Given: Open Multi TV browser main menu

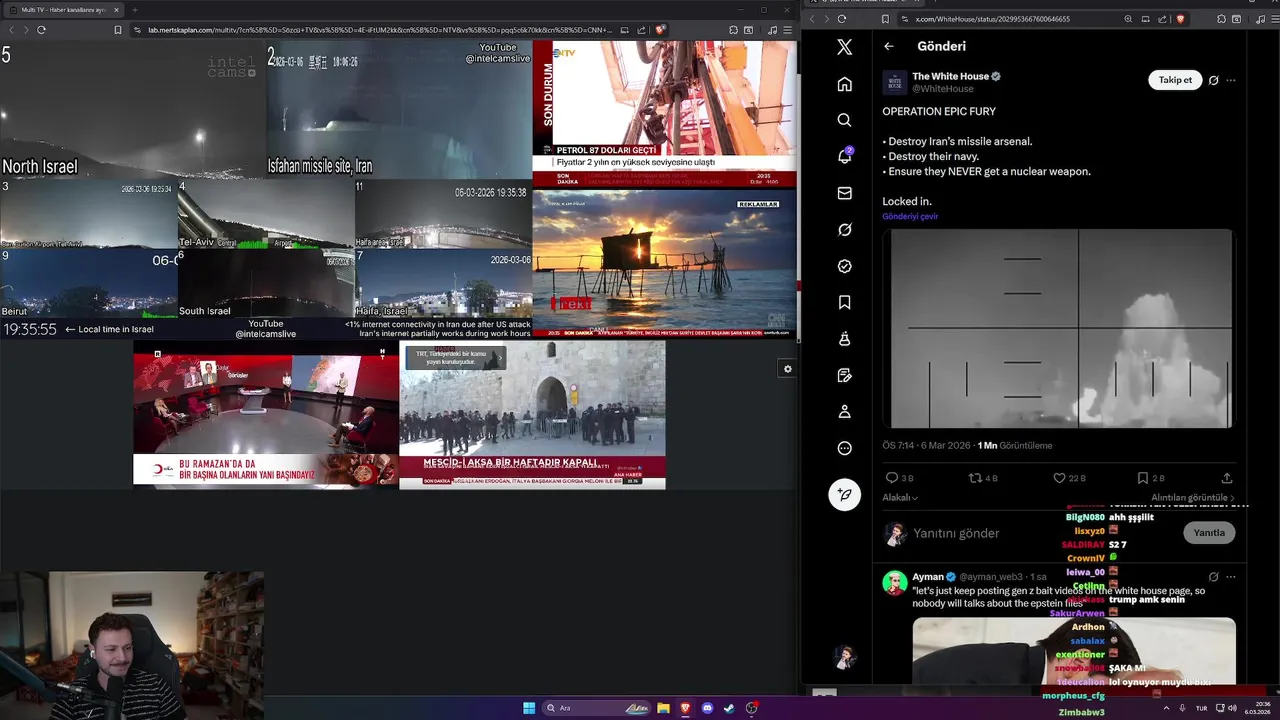Looking at the screenshot, I should [788, 30].
